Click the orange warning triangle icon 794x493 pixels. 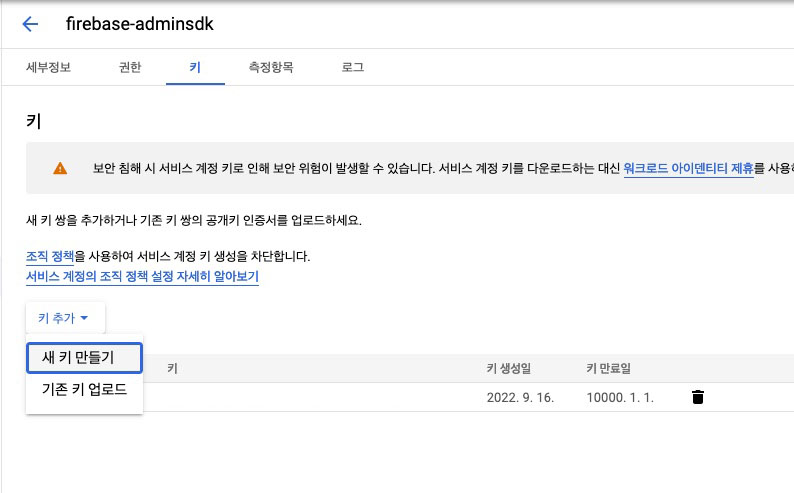tap(60, 168)
